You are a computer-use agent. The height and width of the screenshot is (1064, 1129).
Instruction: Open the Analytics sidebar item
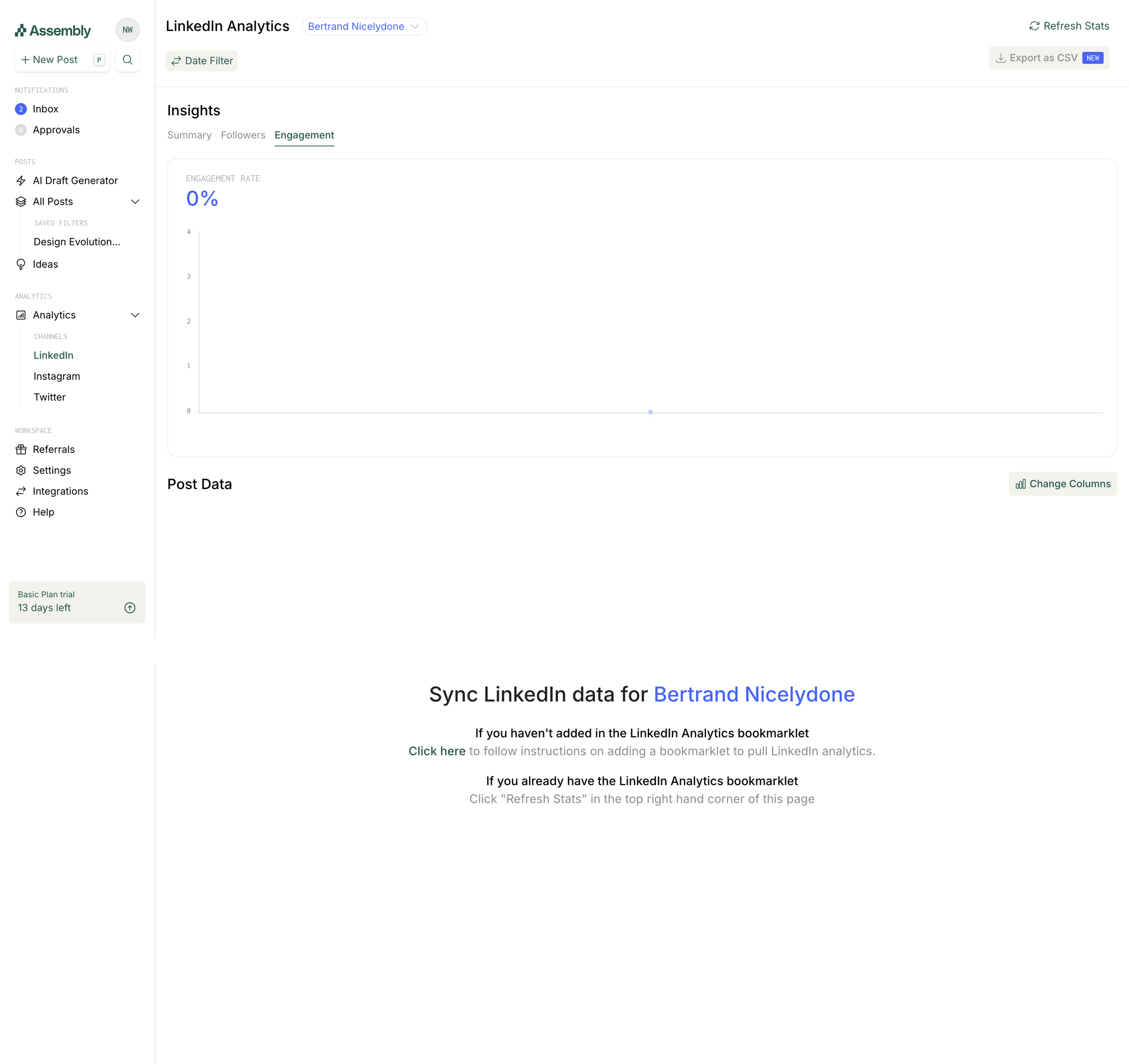click(x=54, y=315)
